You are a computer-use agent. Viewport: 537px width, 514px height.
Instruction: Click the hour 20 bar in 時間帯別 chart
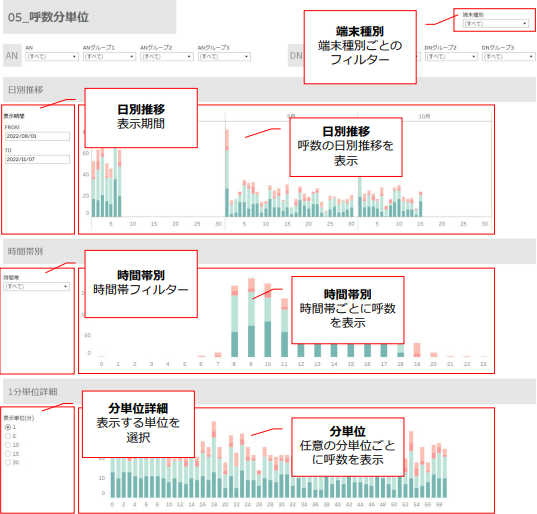[x=434, y=355]
